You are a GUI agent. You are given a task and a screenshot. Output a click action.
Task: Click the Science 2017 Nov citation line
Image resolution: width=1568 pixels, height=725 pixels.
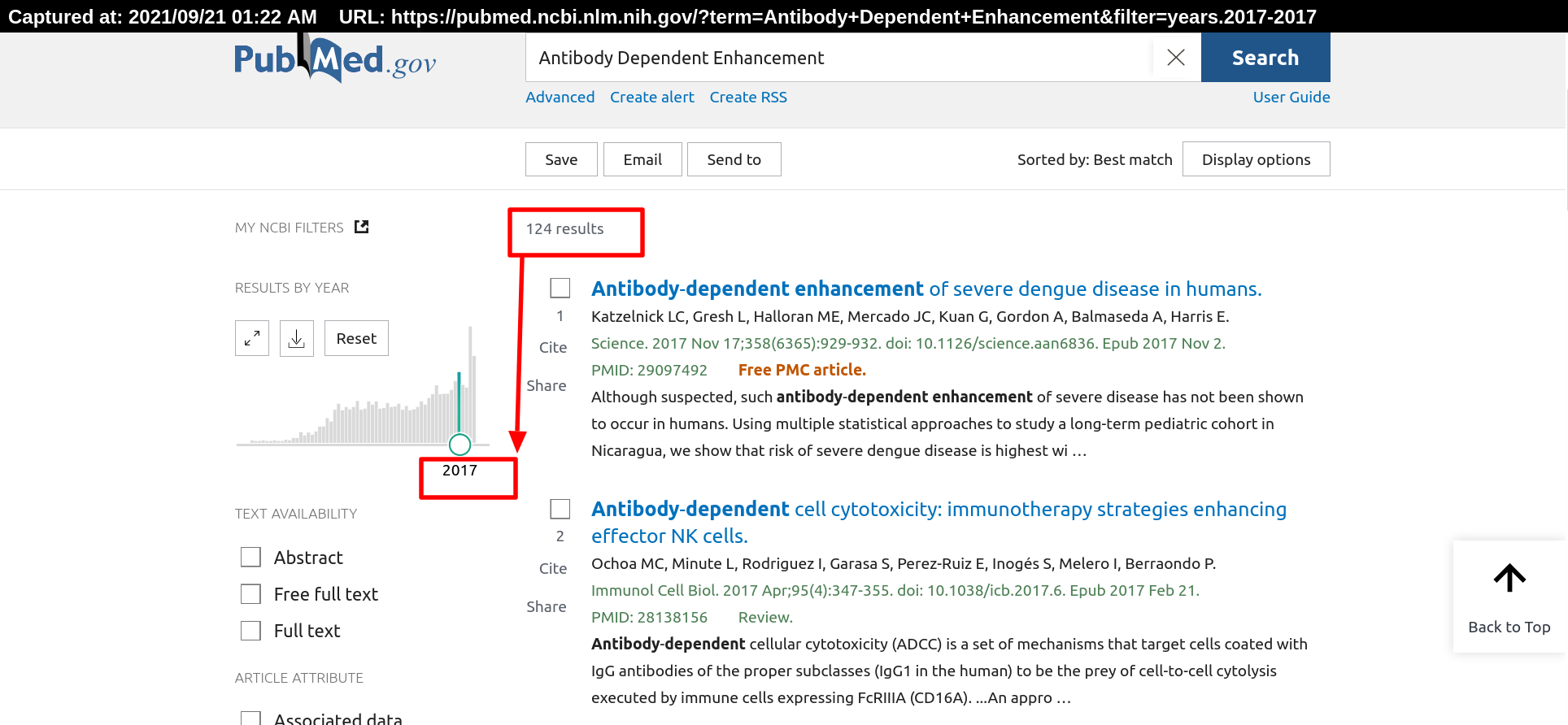pos(908,343)
